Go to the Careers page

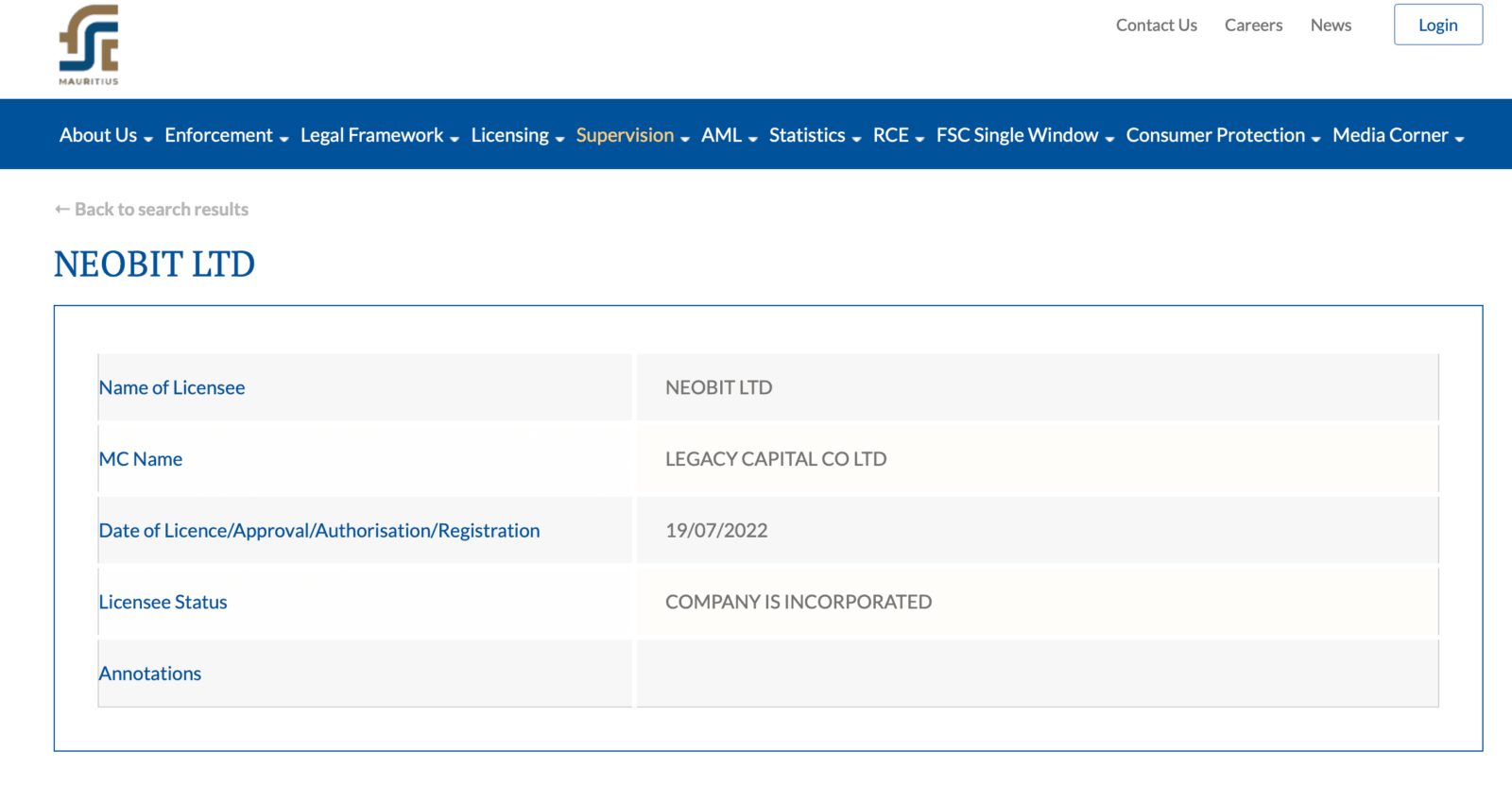point(1253,26)
